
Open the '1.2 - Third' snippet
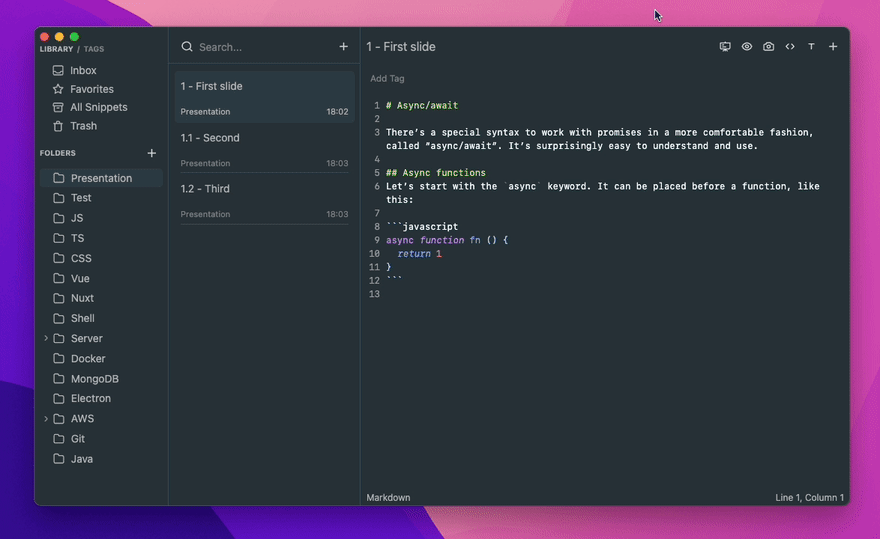pos(264,201)
